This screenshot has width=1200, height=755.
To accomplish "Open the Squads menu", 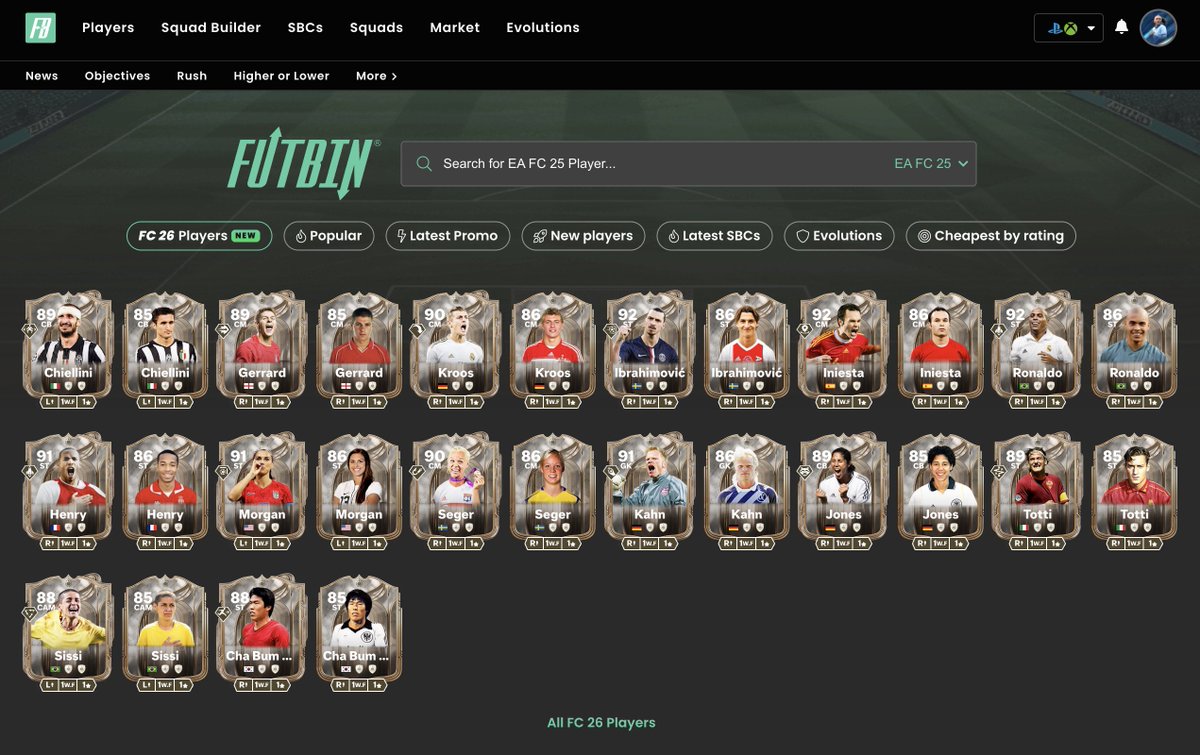I will click(376, 28).
